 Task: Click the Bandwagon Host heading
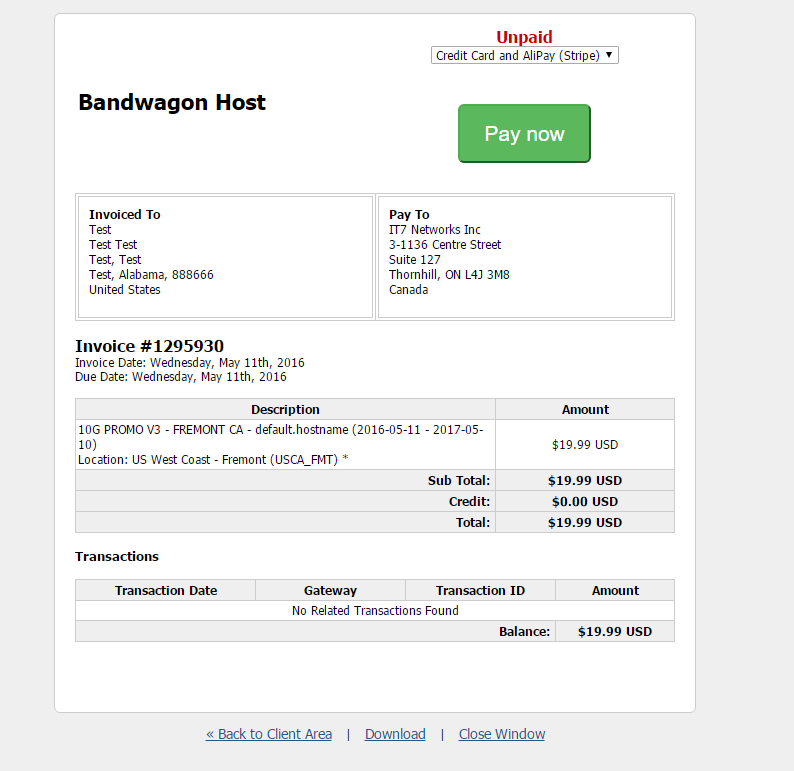click(x=172, y=103)
